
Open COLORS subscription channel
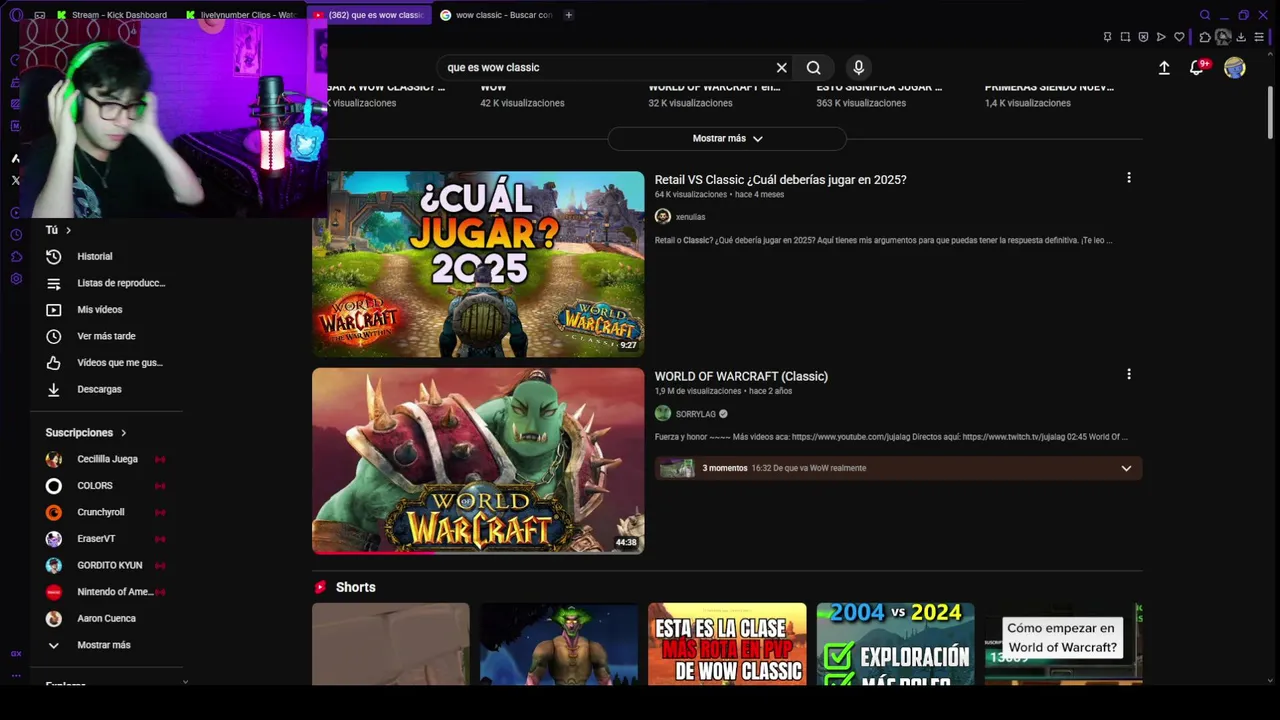click(x=95, y=486)
